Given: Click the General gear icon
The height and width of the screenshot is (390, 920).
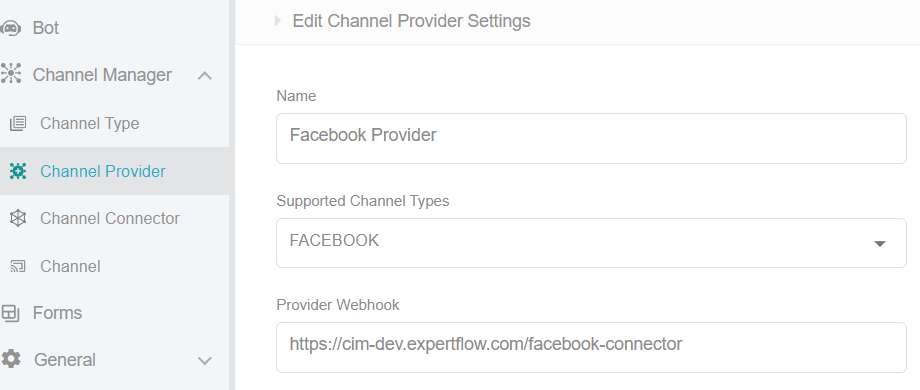Looking at the screenshot, I should click(11, 359).
